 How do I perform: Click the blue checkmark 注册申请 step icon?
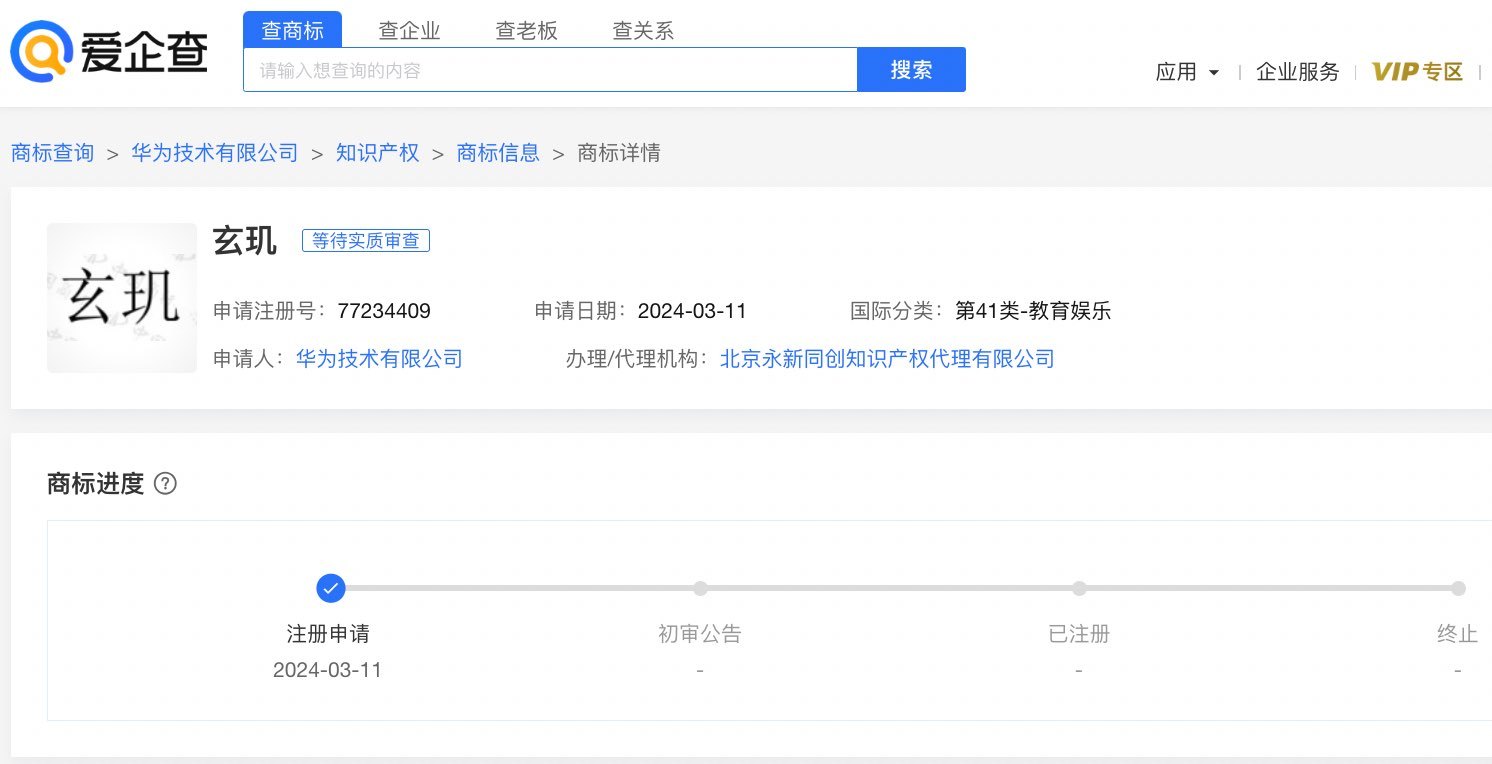[x=330, y=588]
